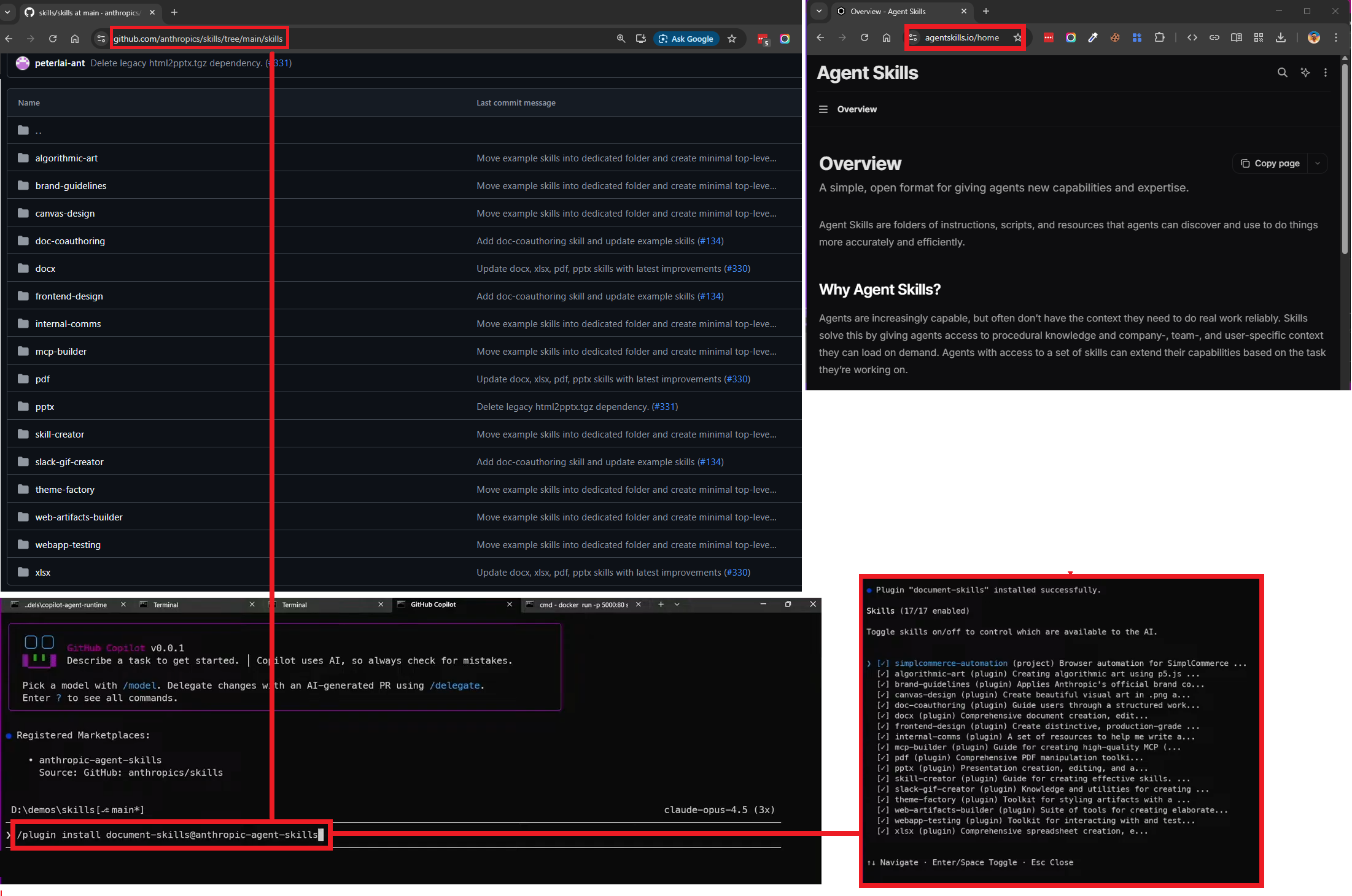Toggle the mcp-builder plugin skill checkbox
Screen dimensions: 1352x896
point(883,747)
